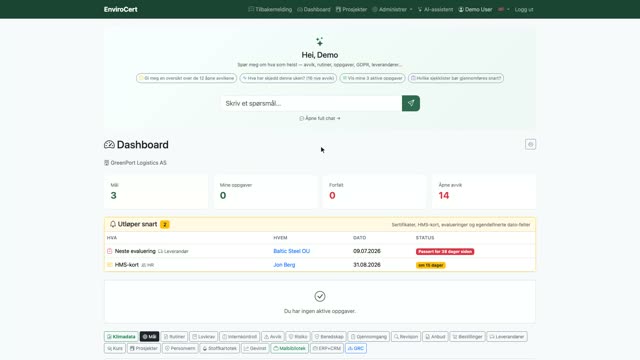This screenshot has height=360, width=640.
Task: Click the date 31.08.2026
Action: pyautogui.click(x=367, y=265)
